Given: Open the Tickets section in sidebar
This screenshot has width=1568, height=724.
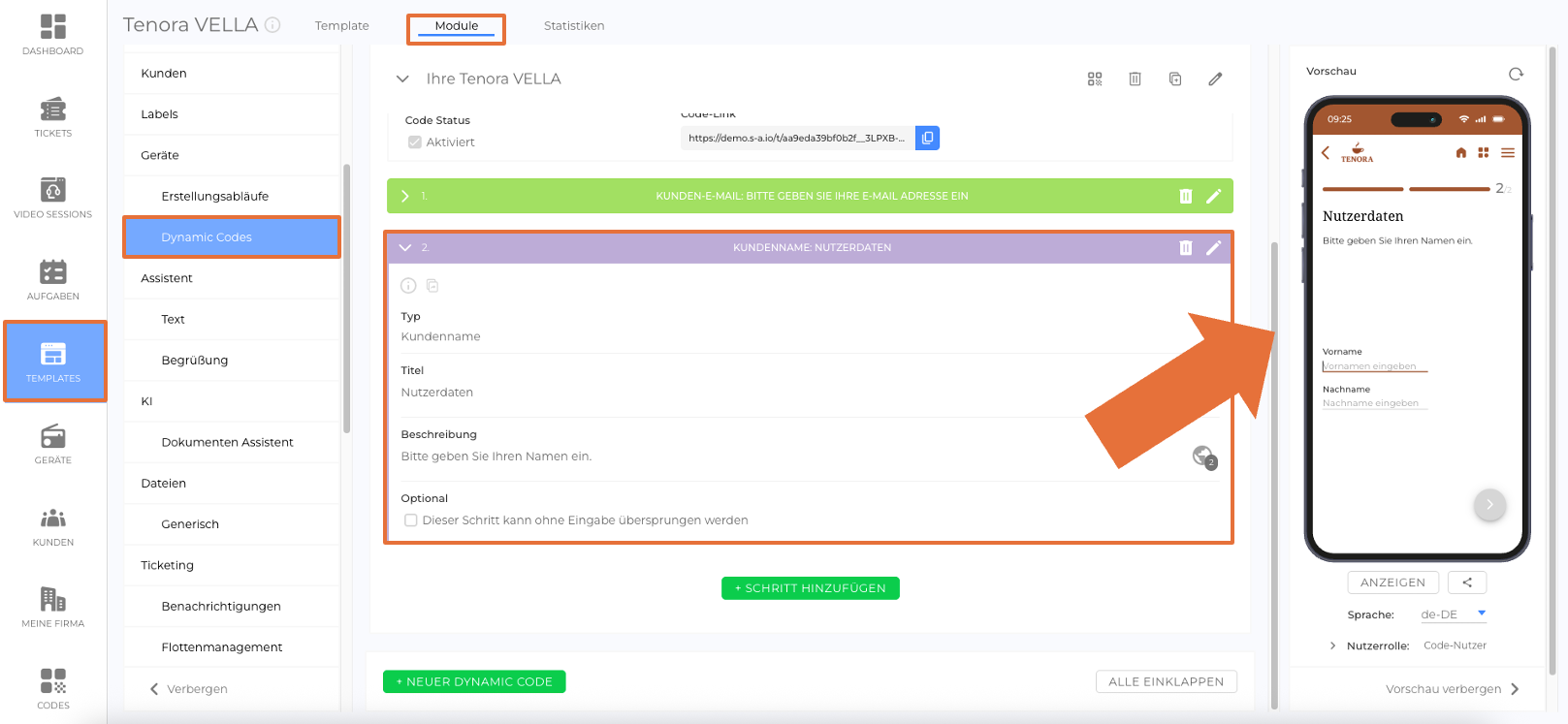Looking at the screenshot, I should point(52,117).
